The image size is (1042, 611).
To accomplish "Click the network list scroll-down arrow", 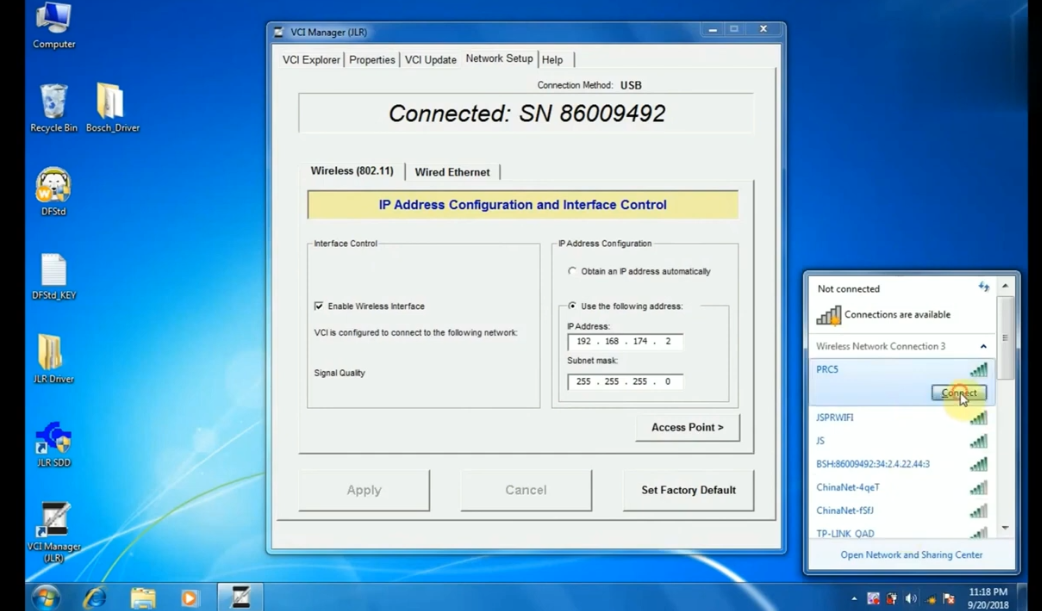I will 1005,528.
